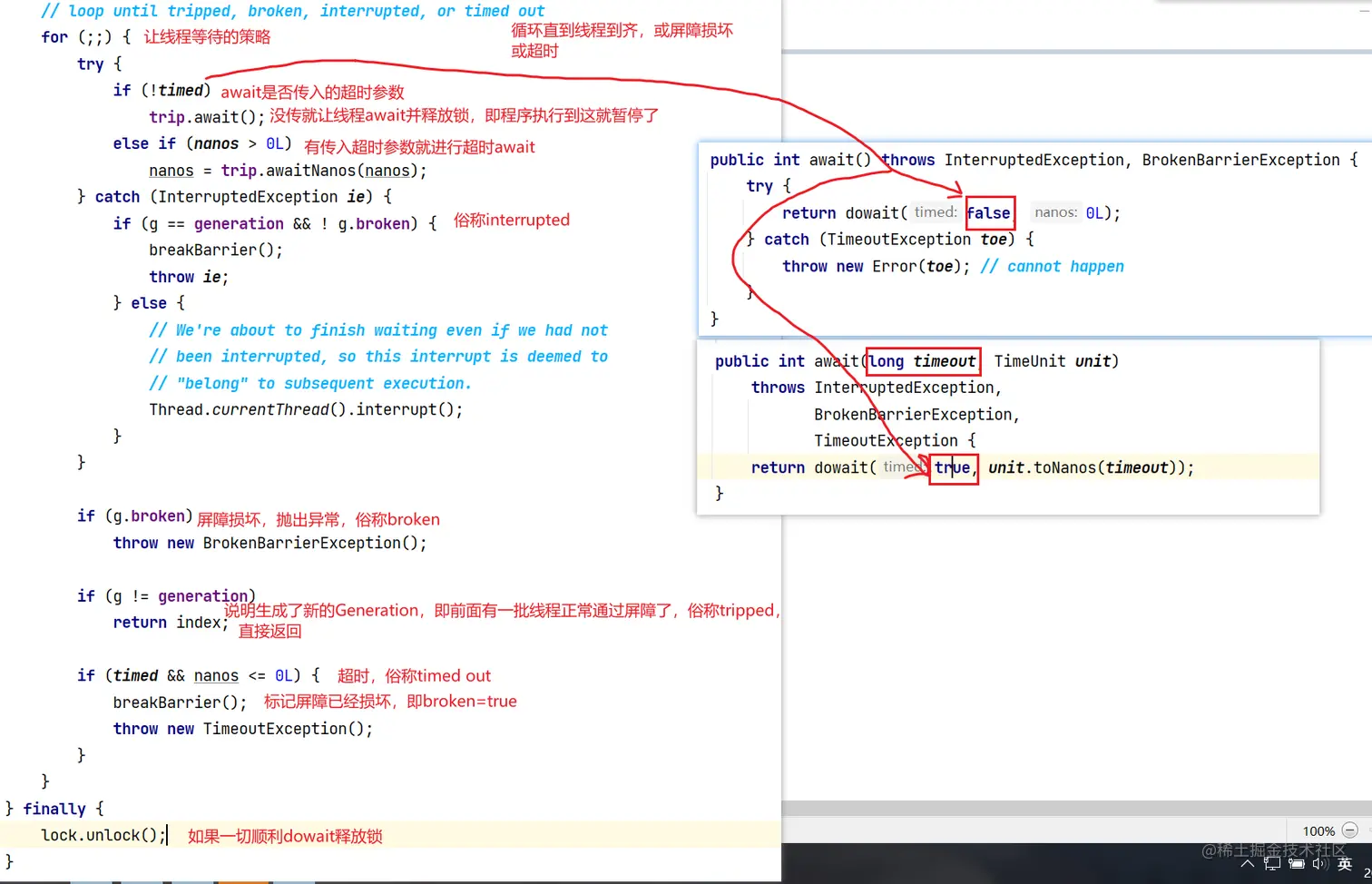Click the 100% zoom level indicator

tap(1318, 830)
